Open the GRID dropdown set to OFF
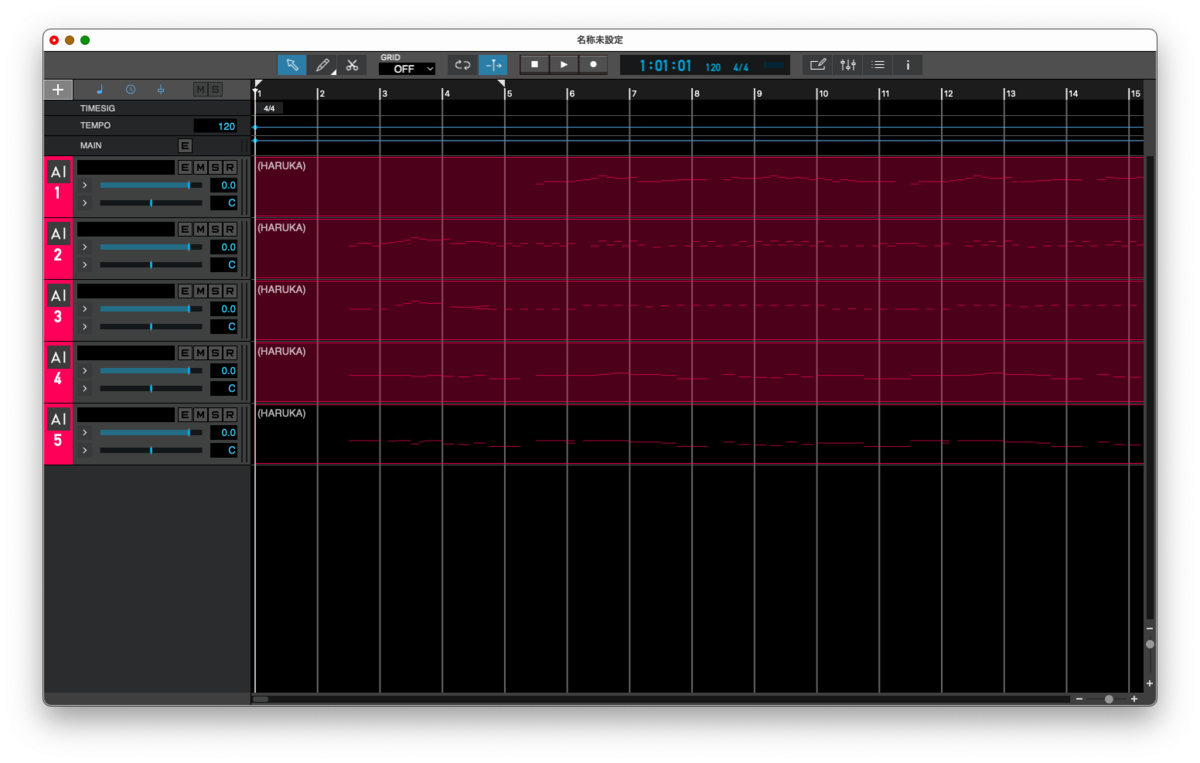Screen dimensions: 1200x763 (x=407, y=69)
